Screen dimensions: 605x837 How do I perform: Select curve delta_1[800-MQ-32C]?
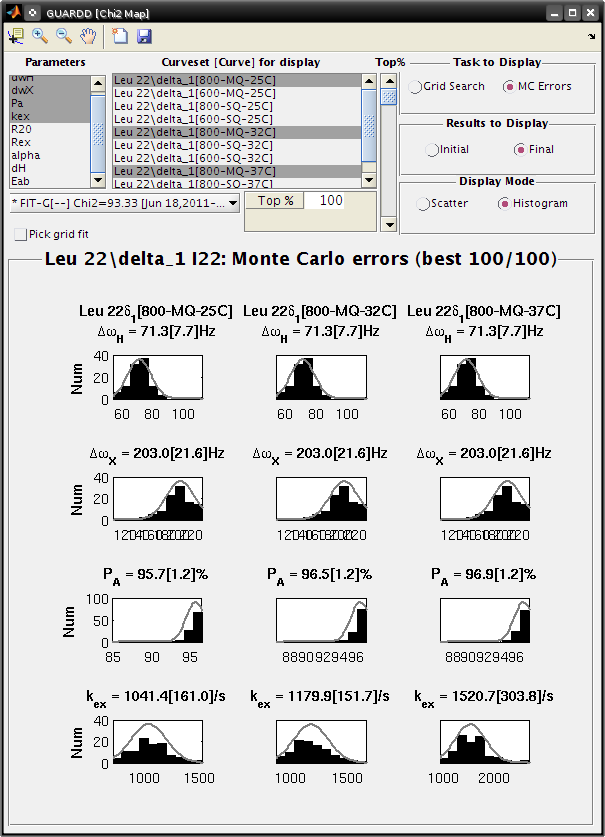tap(237, 132)
